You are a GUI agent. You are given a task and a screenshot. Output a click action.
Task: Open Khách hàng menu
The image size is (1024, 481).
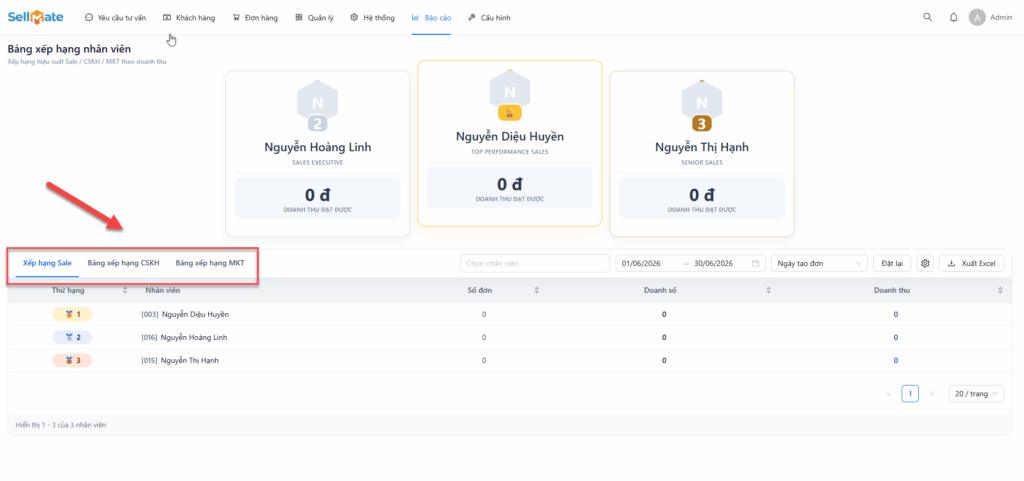[189, 18]
